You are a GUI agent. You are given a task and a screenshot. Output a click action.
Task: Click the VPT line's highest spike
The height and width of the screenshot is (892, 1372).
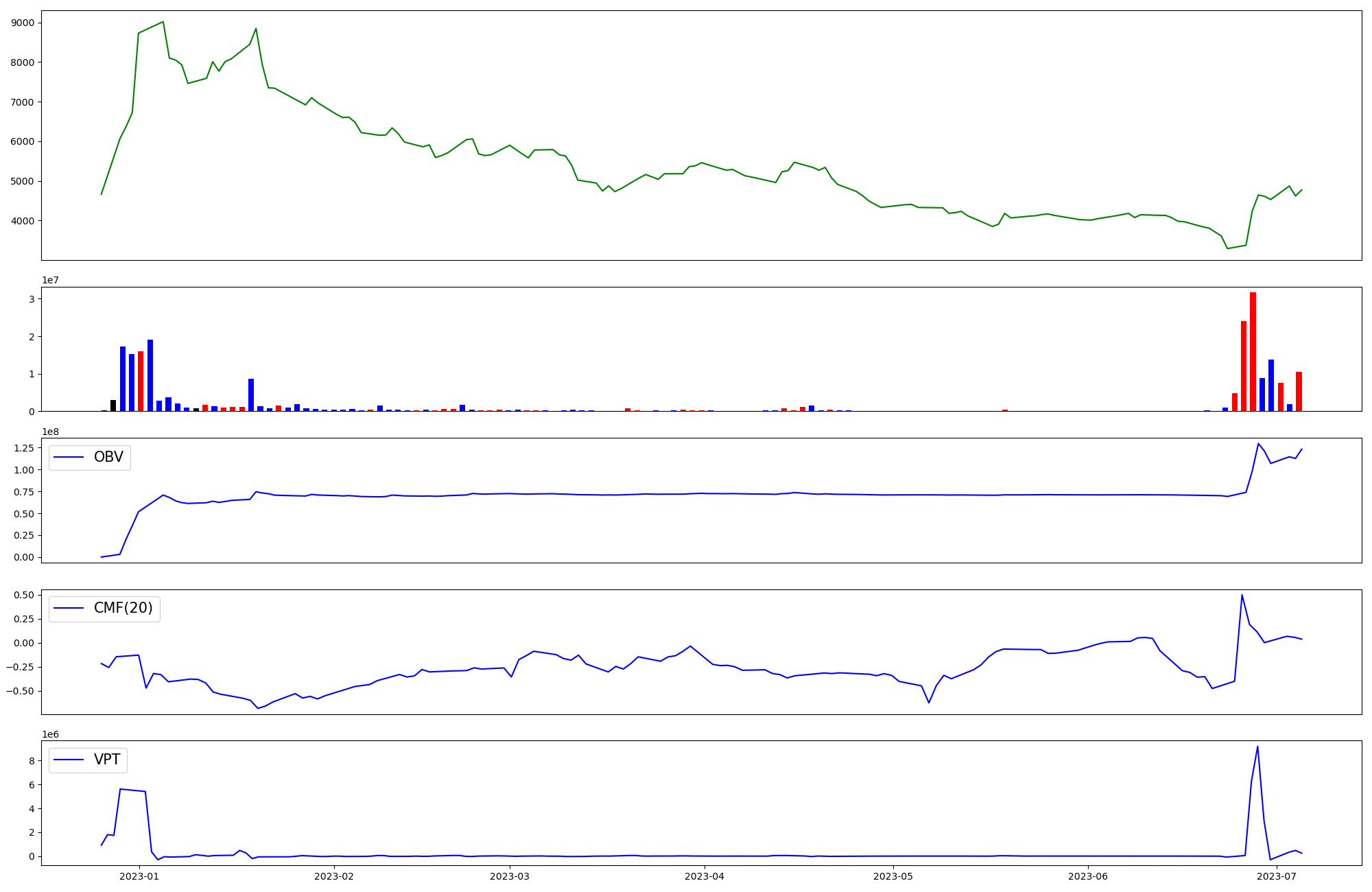(1257, 747)
